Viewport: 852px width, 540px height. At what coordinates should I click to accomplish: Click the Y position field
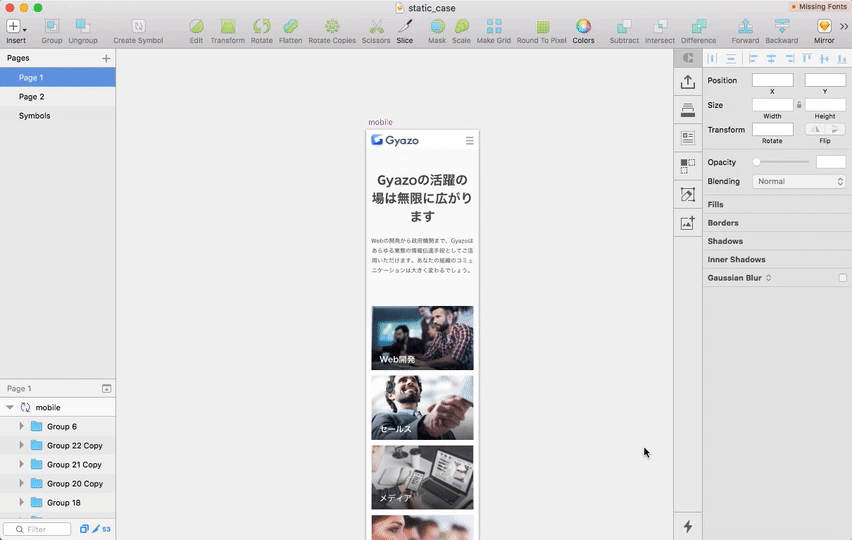coord(825,80)
